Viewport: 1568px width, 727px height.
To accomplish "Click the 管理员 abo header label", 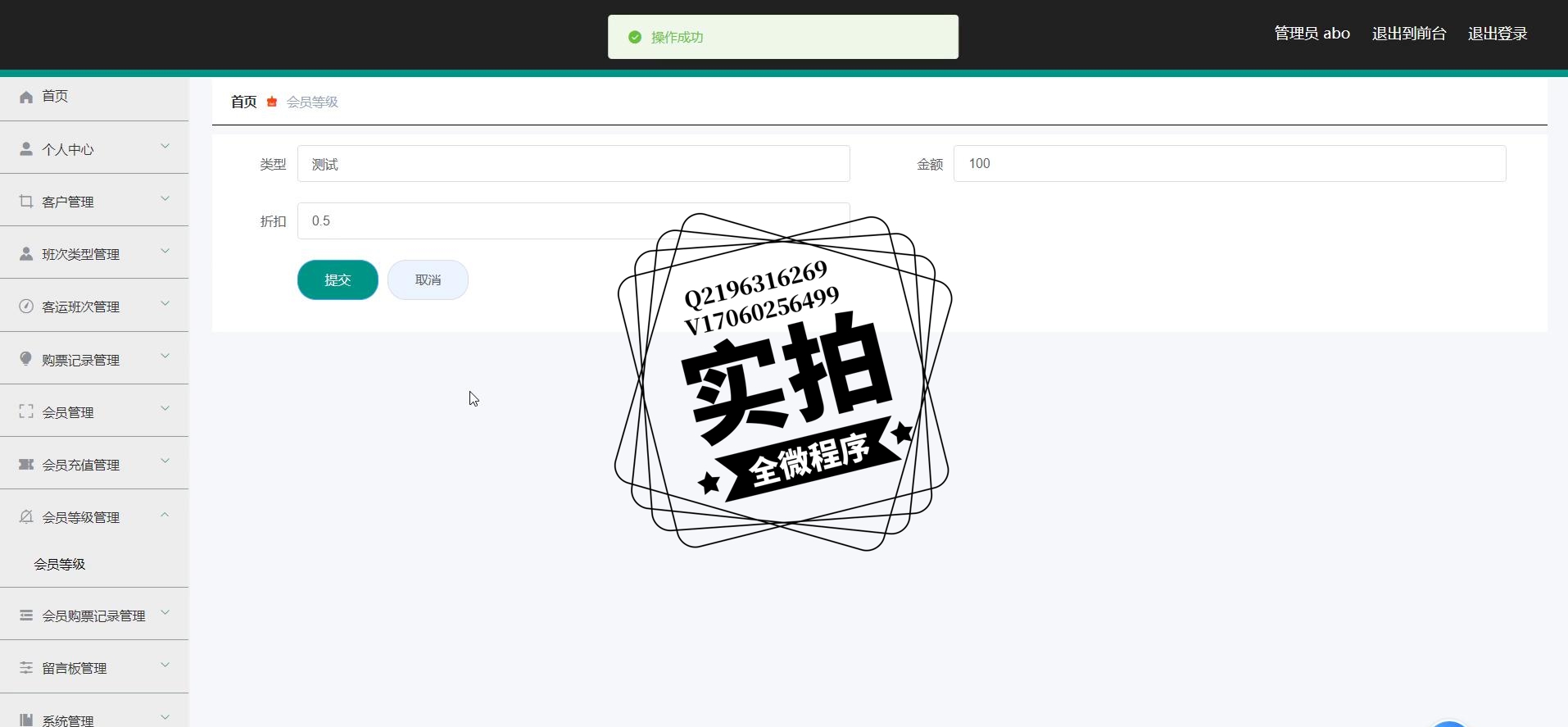I will pos(1312,34).
